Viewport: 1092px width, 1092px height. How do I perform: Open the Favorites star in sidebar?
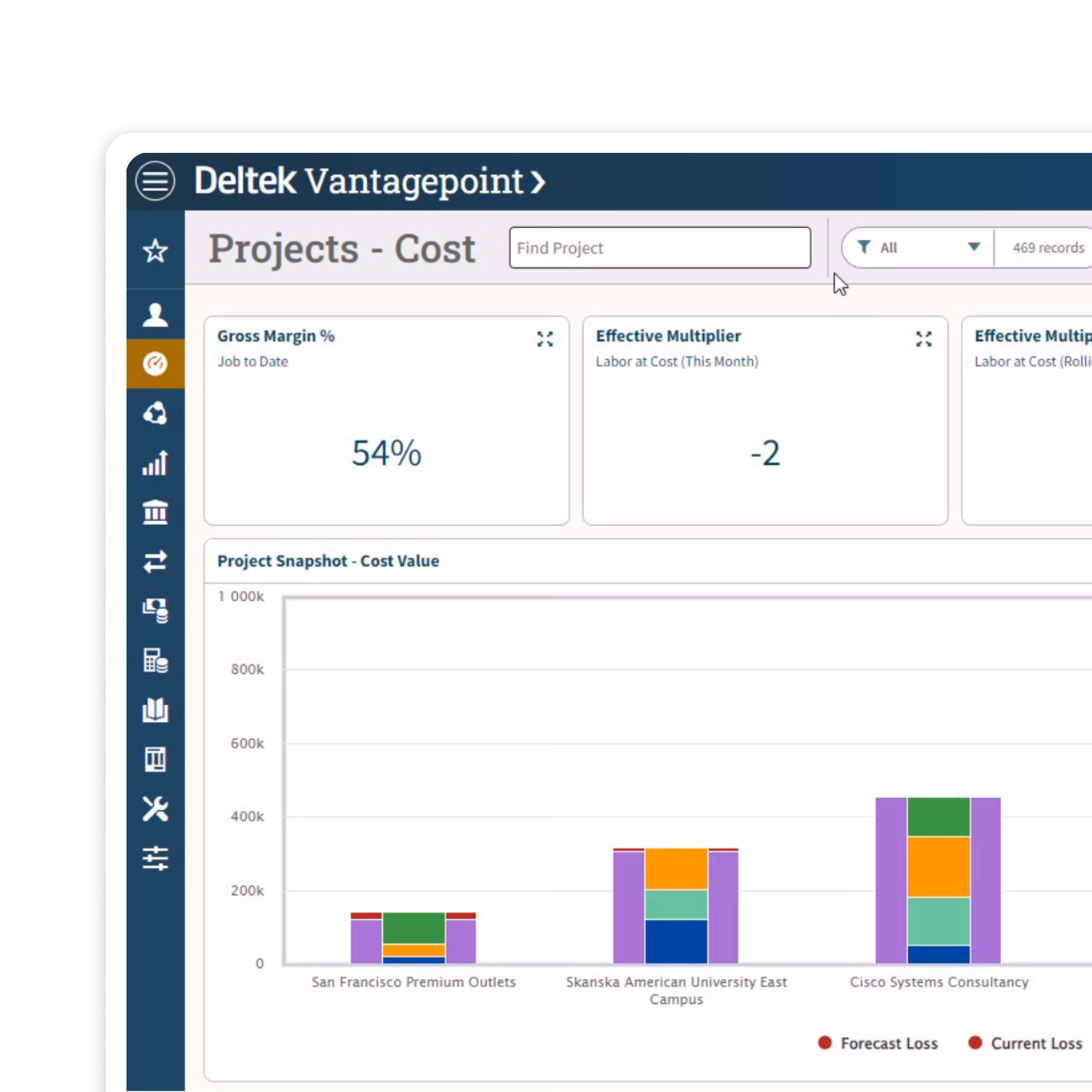[x=155, y=251]
